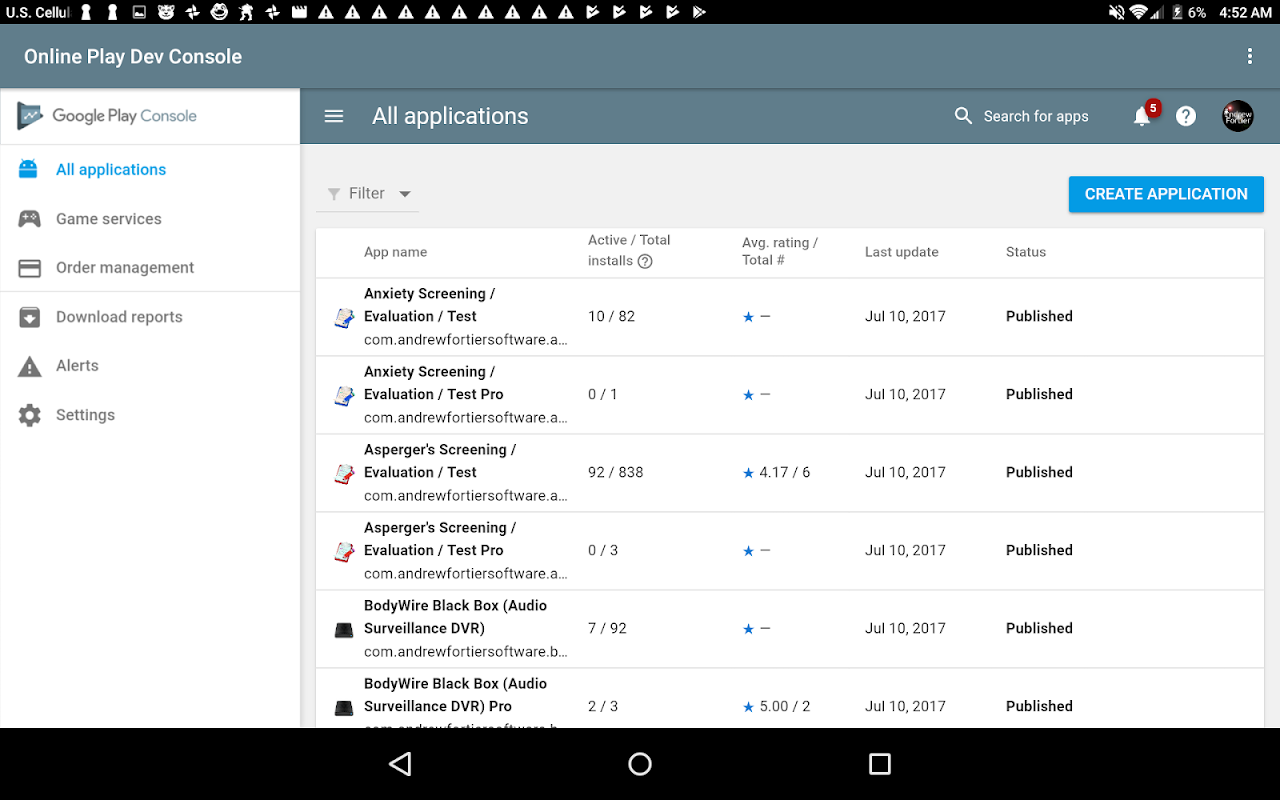The image size is (1280, 800).
Task: Click the installs help info icon
Action: click(645, 261)
